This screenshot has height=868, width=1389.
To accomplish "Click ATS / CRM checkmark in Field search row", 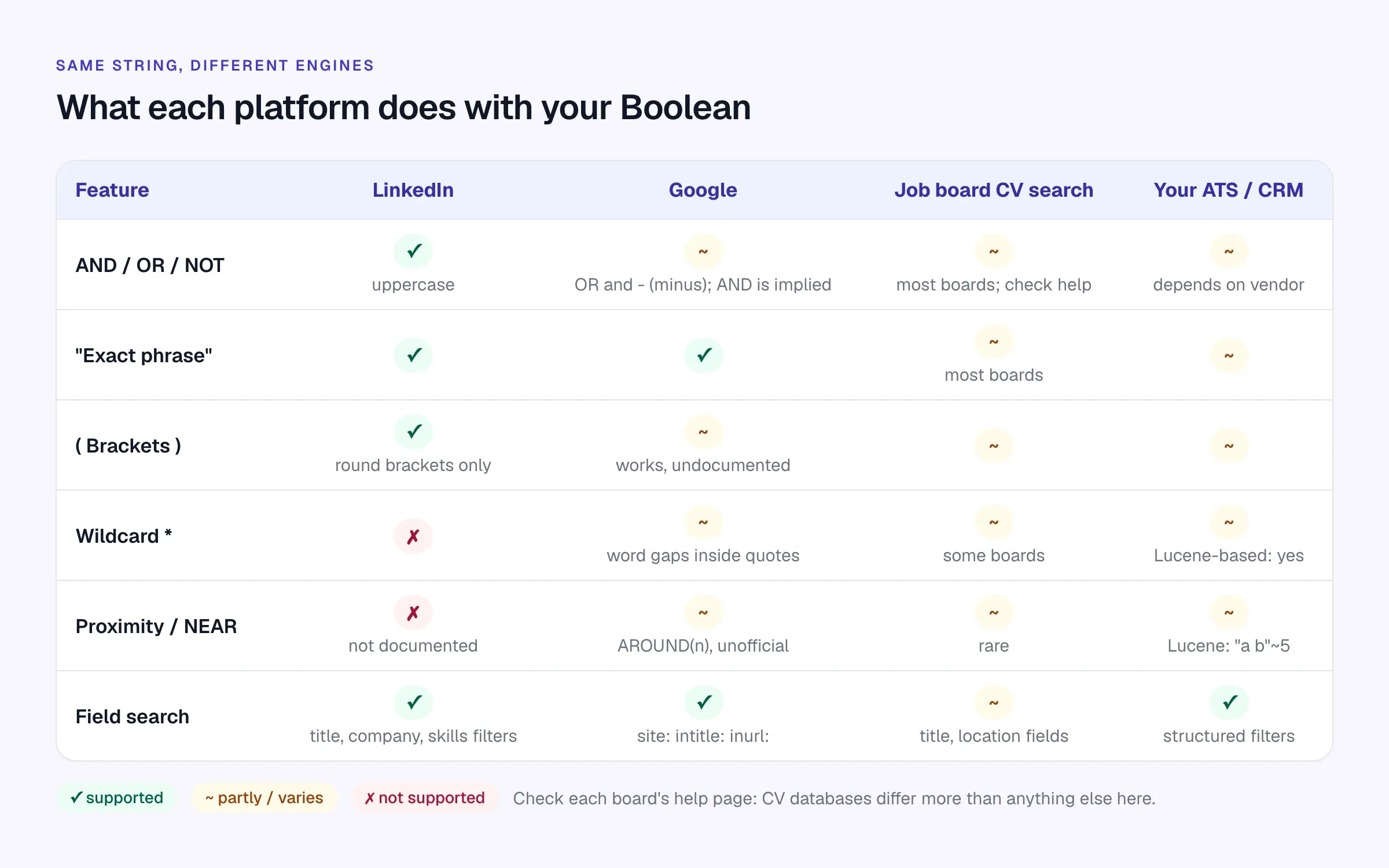I will coord(1229,703).
